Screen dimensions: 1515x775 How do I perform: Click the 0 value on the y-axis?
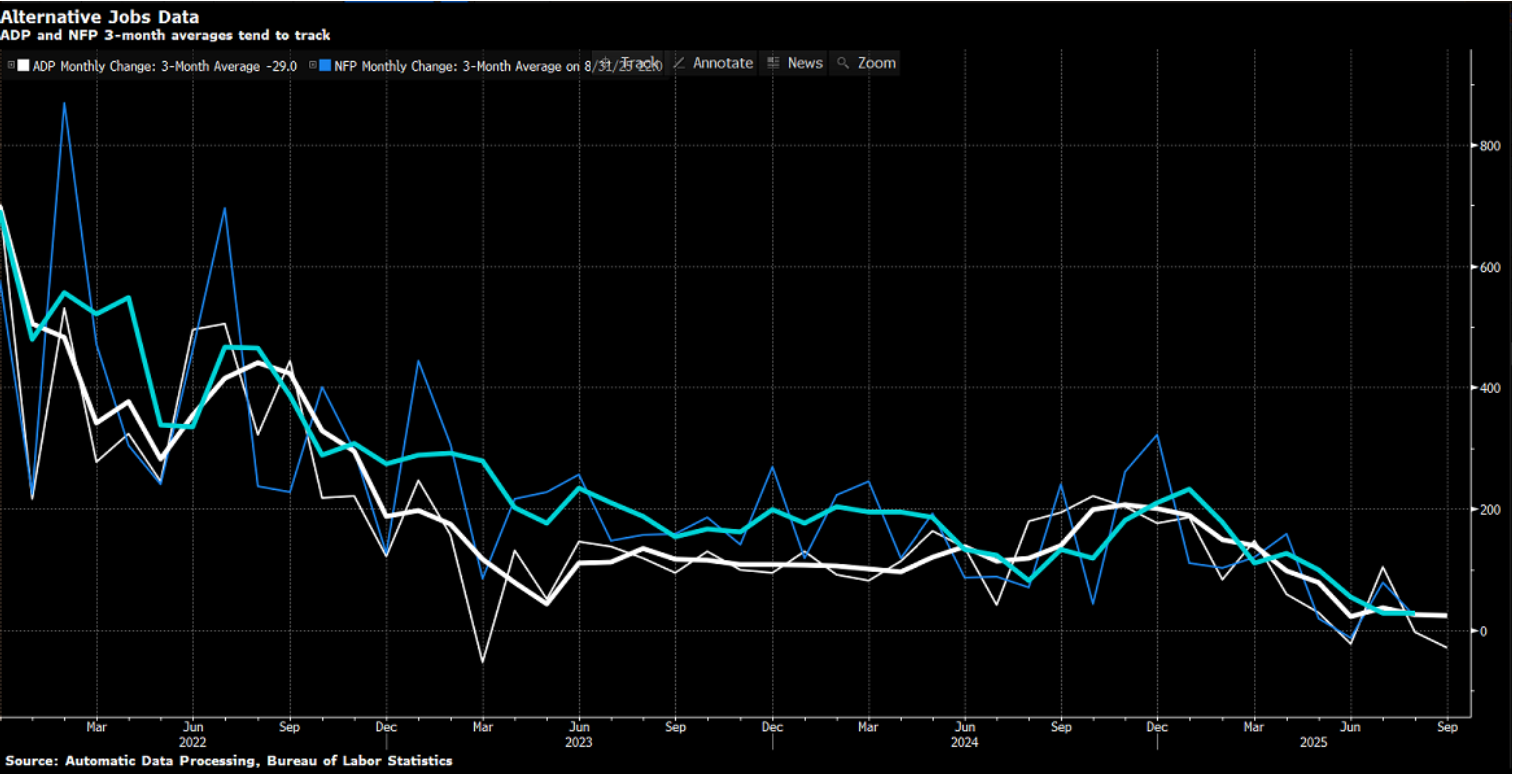(1485, 631)
